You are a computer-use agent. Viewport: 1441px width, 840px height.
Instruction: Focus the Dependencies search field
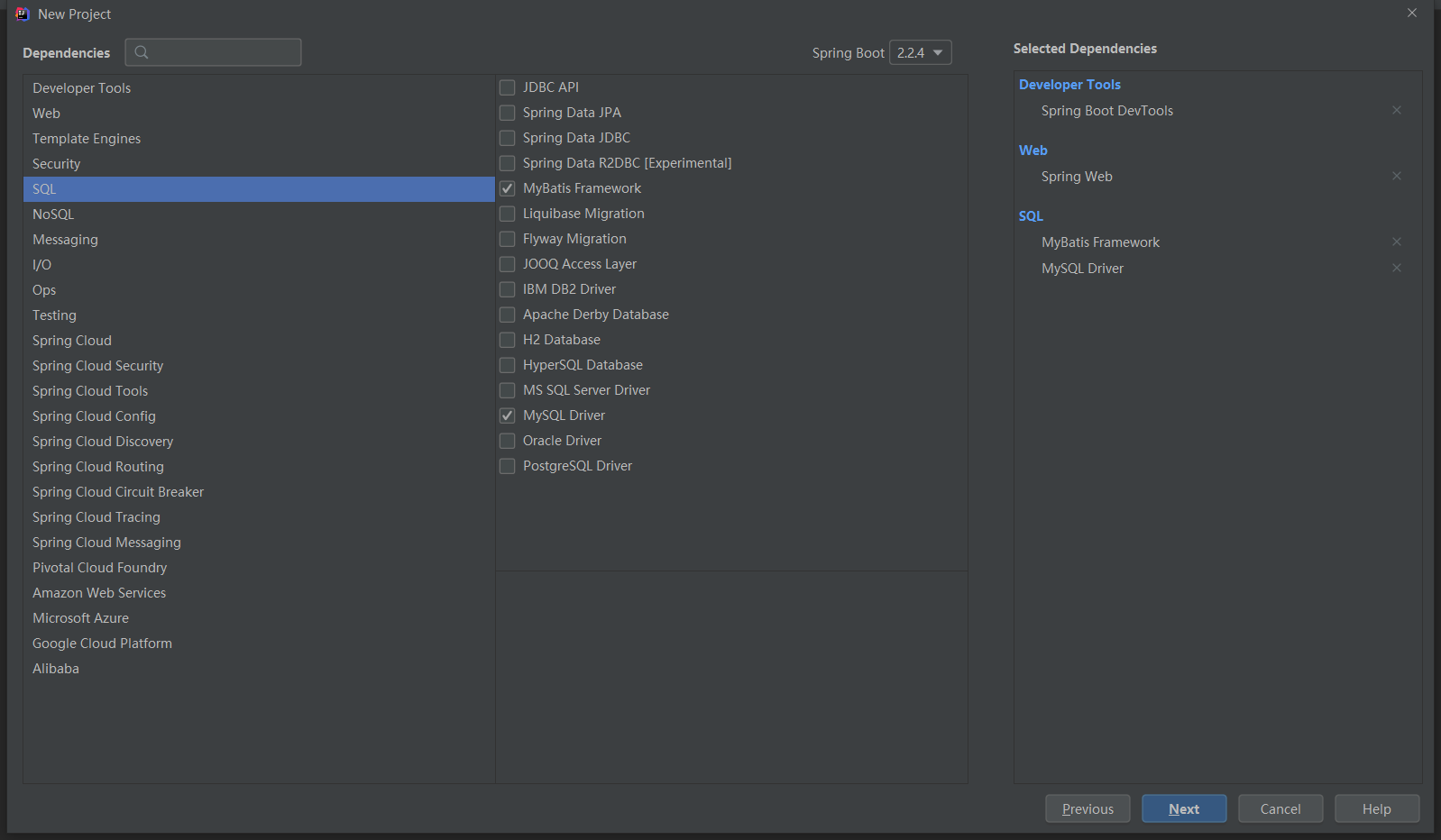point(213,52)
